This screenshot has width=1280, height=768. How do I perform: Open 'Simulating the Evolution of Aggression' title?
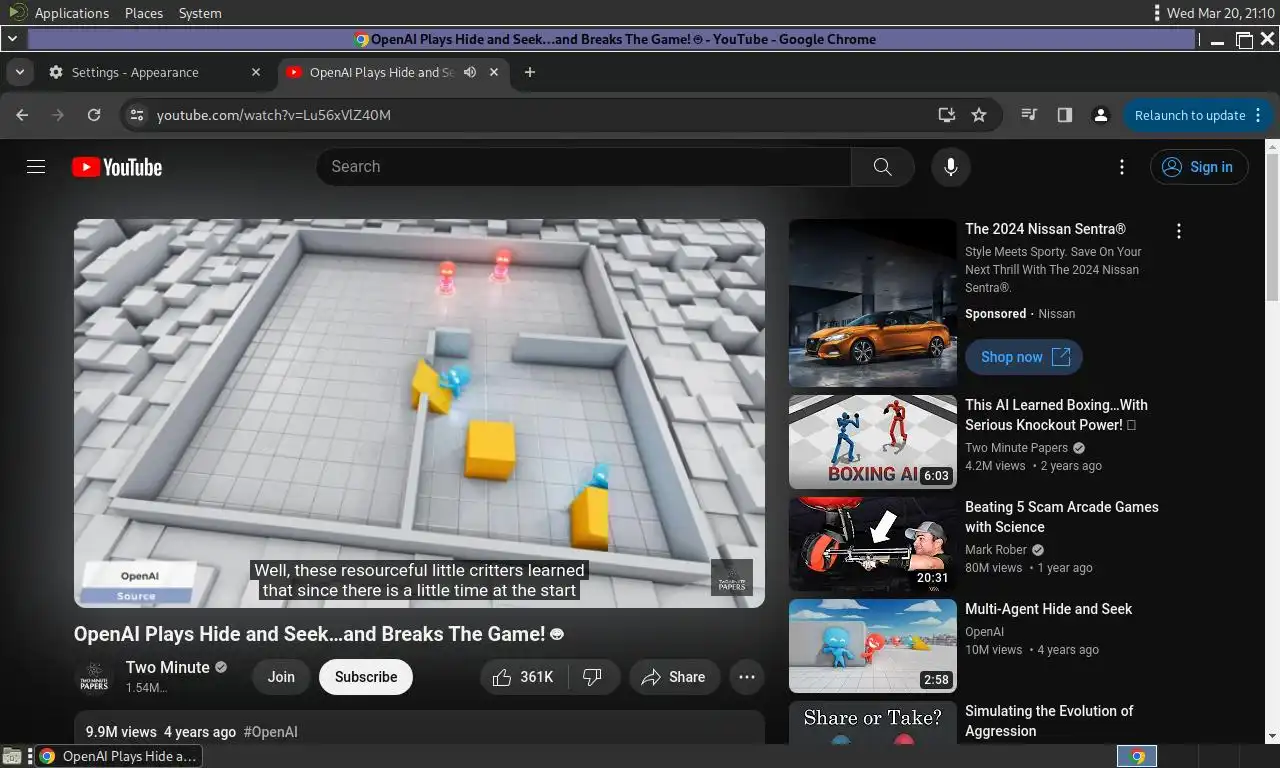(1049, 721)
